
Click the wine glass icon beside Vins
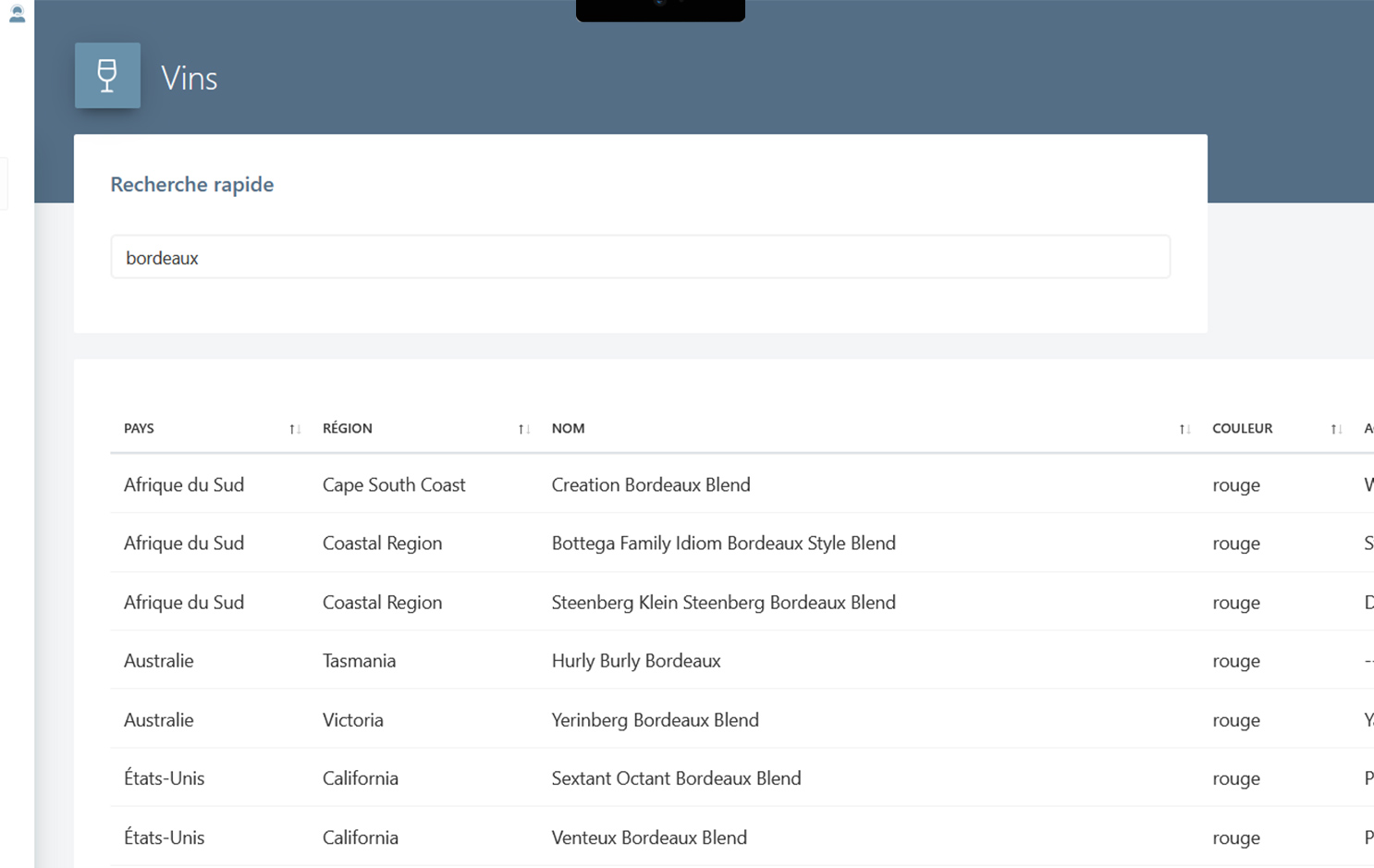pos(107,76)
